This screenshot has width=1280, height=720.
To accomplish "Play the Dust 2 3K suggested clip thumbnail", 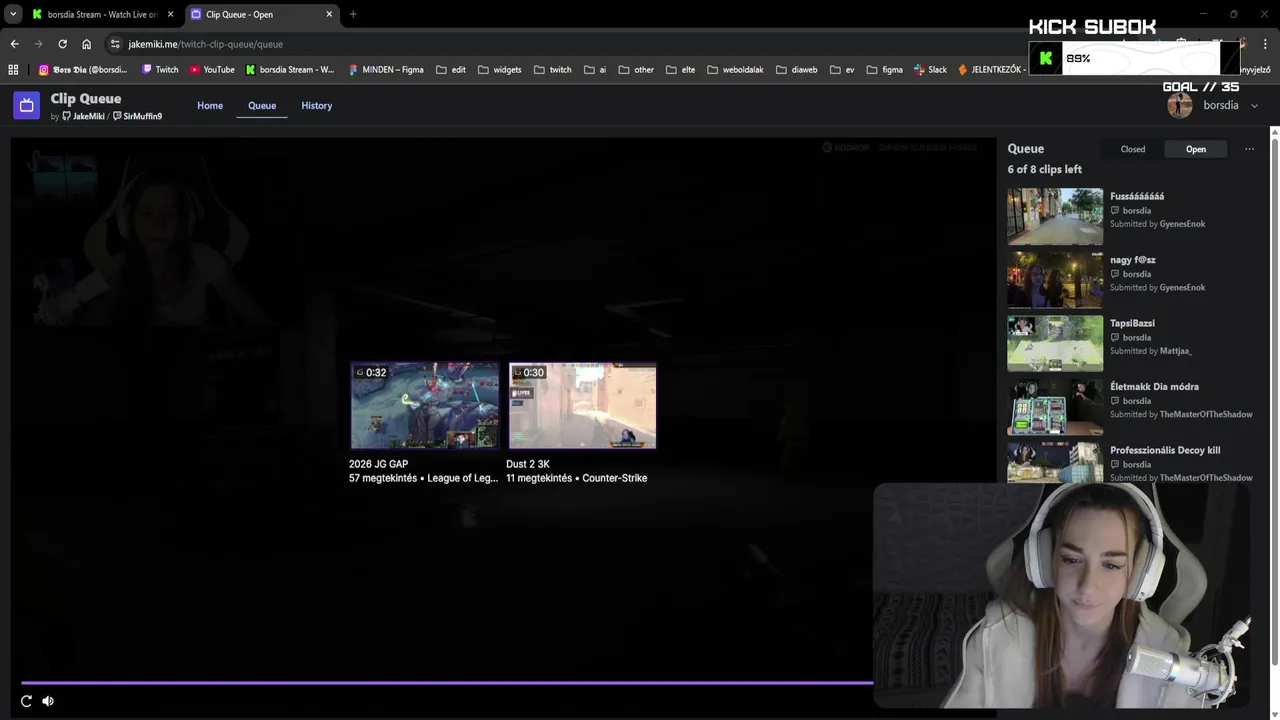I will pos(582,406).
